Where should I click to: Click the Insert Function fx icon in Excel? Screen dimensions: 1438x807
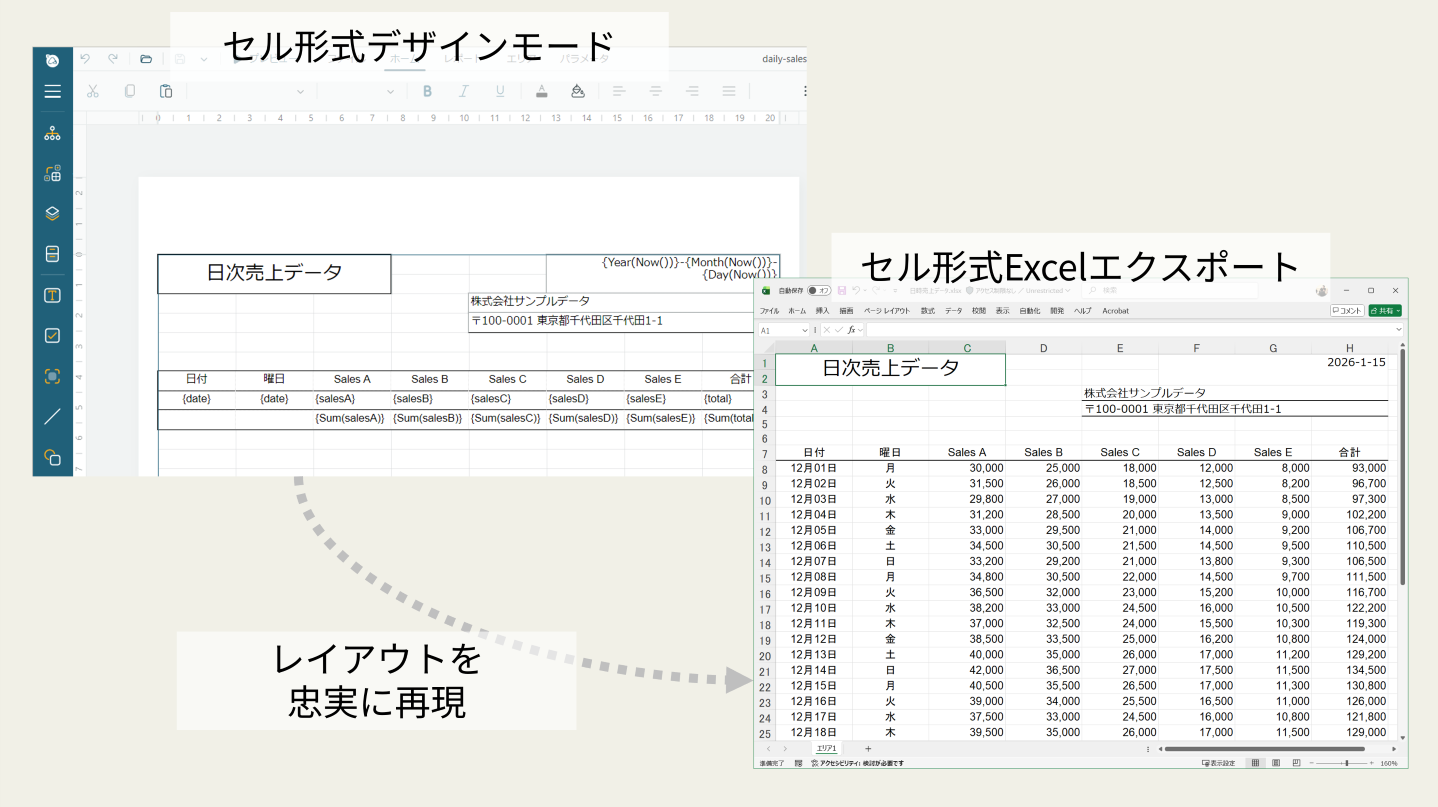pyautogui.click(x=853, y=329)
